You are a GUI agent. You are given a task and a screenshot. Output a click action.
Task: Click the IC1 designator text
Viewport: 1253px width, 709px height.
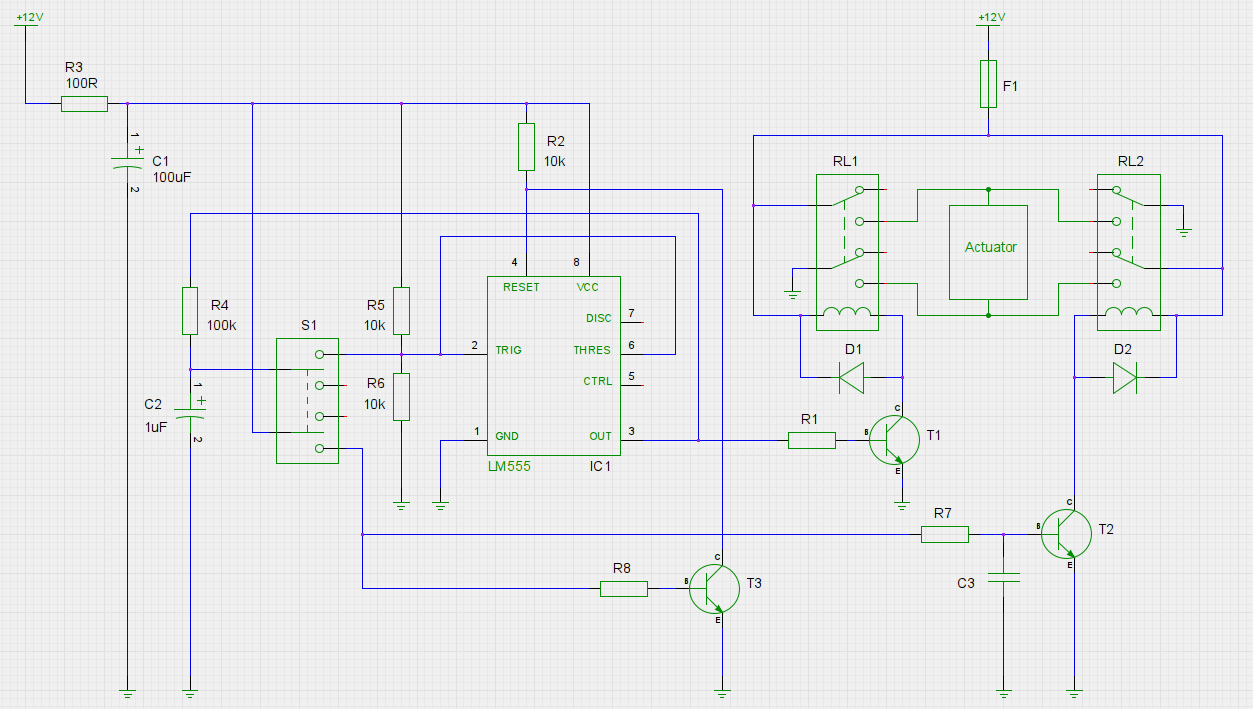click(600, 467)
